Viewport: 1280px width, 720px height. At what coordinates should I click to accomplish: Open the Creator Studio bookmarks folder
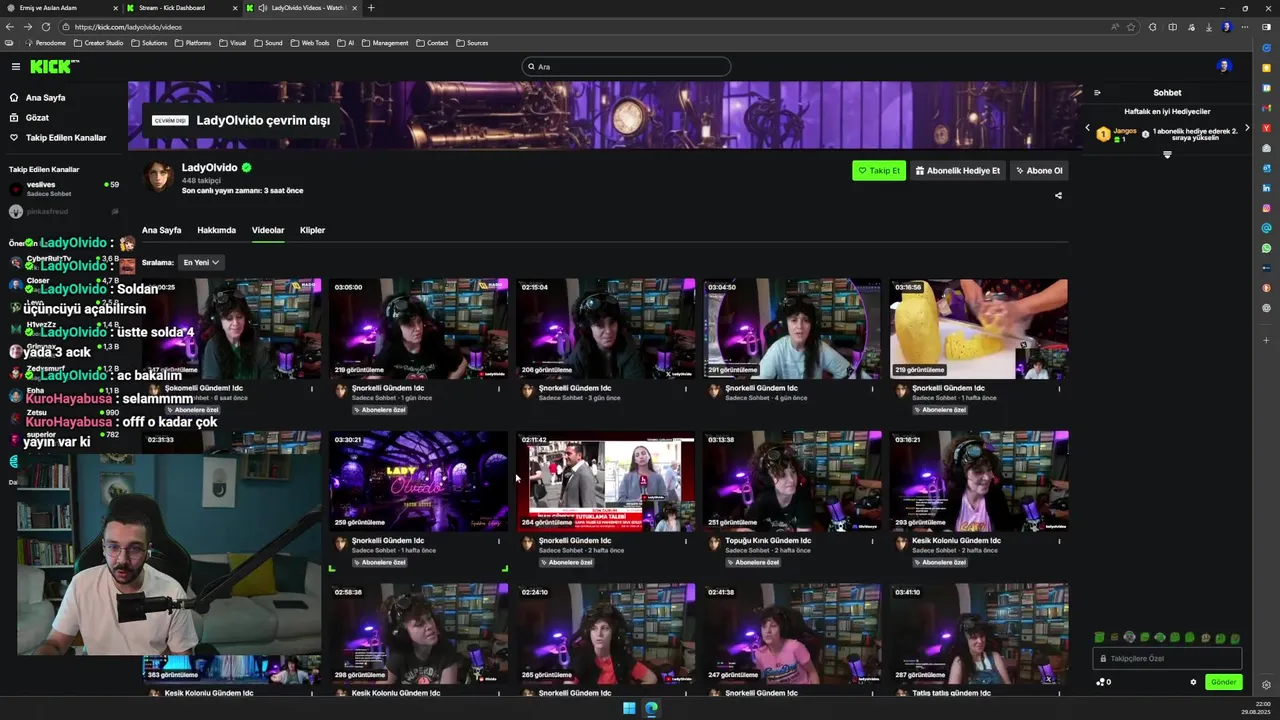click(x=99, y=43)
